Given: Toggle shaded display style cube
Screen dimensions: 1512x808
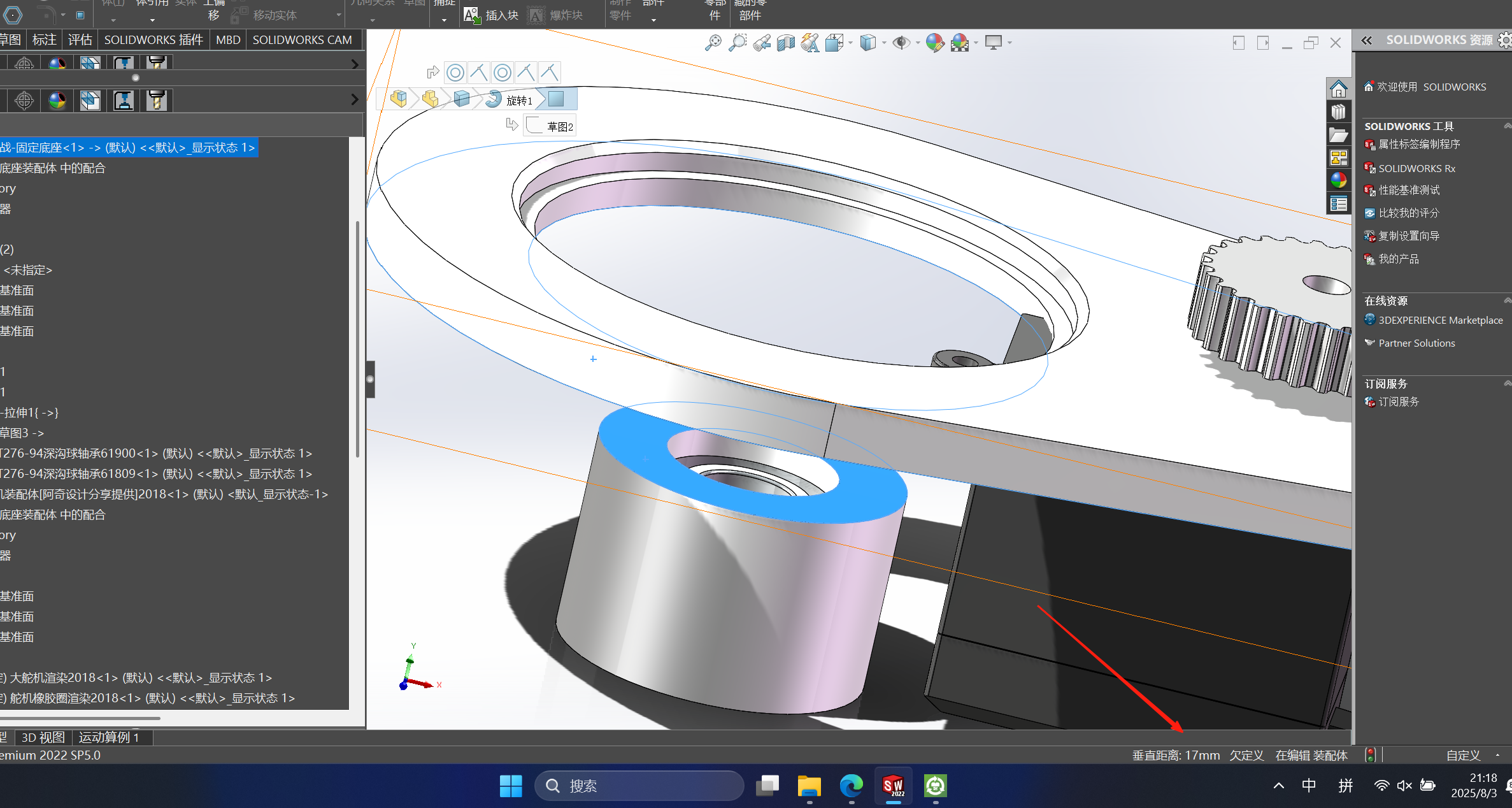Looking at the screenshot, I should pyautogui.click(x=868, y=43).
